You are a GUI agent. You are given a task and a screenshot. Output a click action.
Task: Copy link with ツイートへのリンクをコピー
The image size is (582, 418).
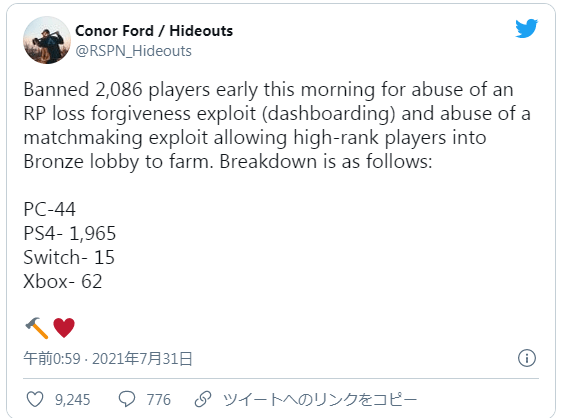[x=320, y=400]
